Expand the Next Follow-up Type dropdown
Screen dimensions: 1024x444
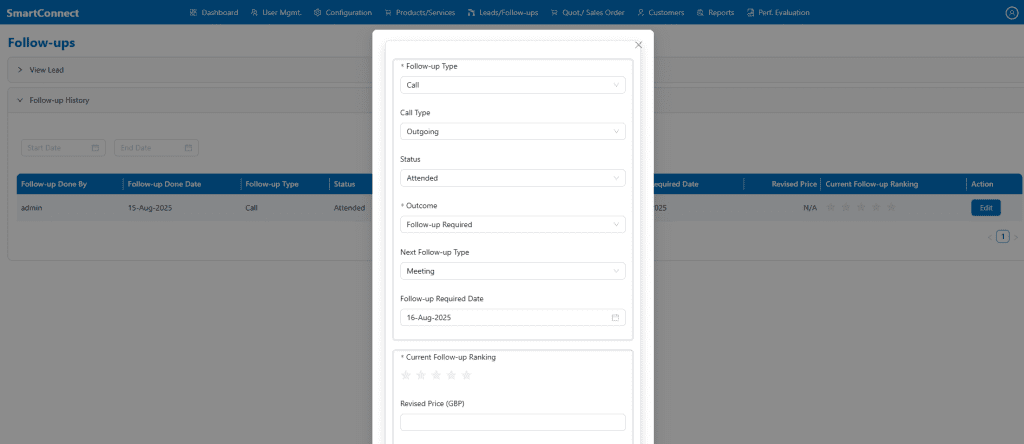(x=512, y=270)
